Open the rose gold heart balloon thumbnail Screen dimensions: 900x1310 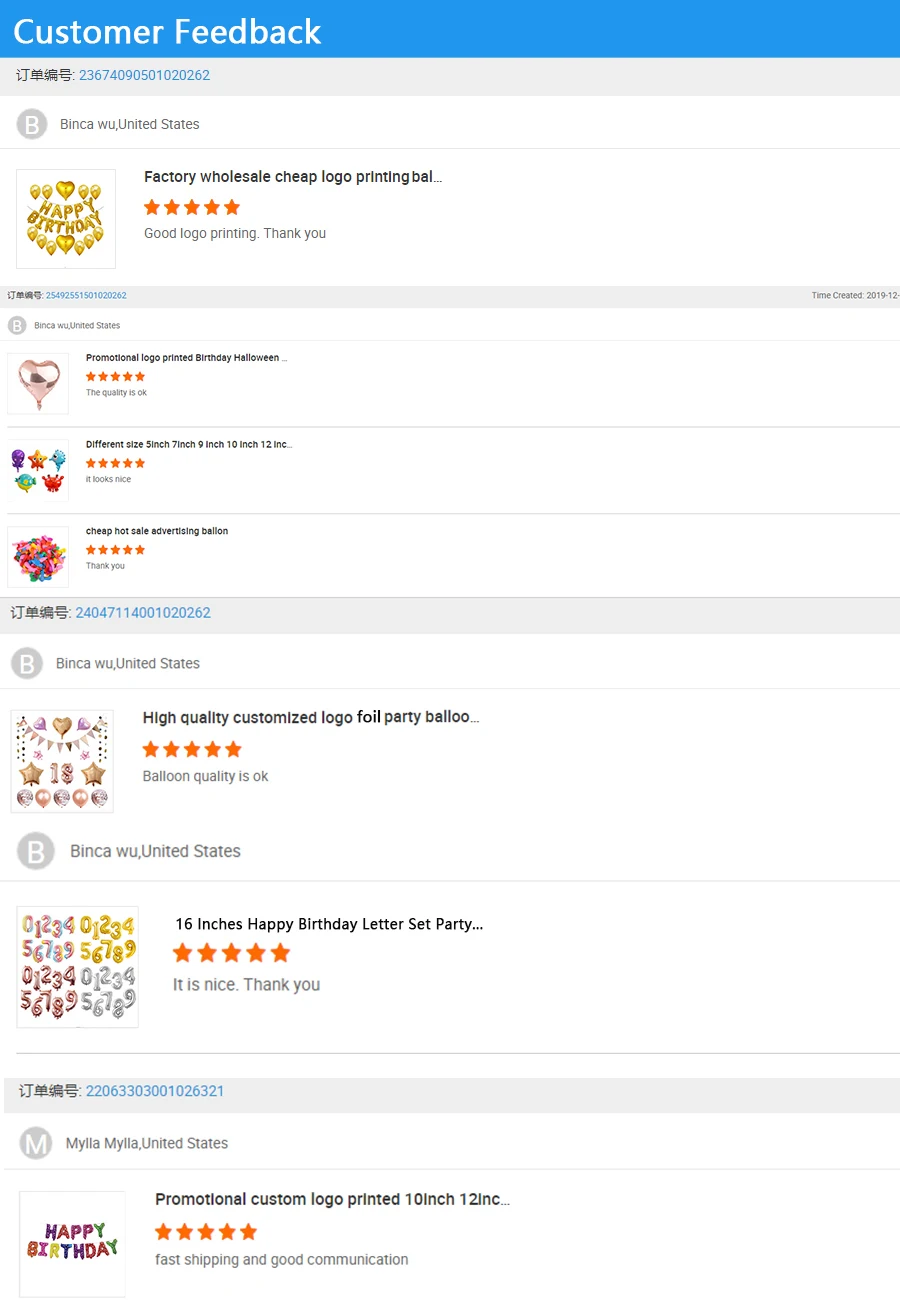coord(38,383)
